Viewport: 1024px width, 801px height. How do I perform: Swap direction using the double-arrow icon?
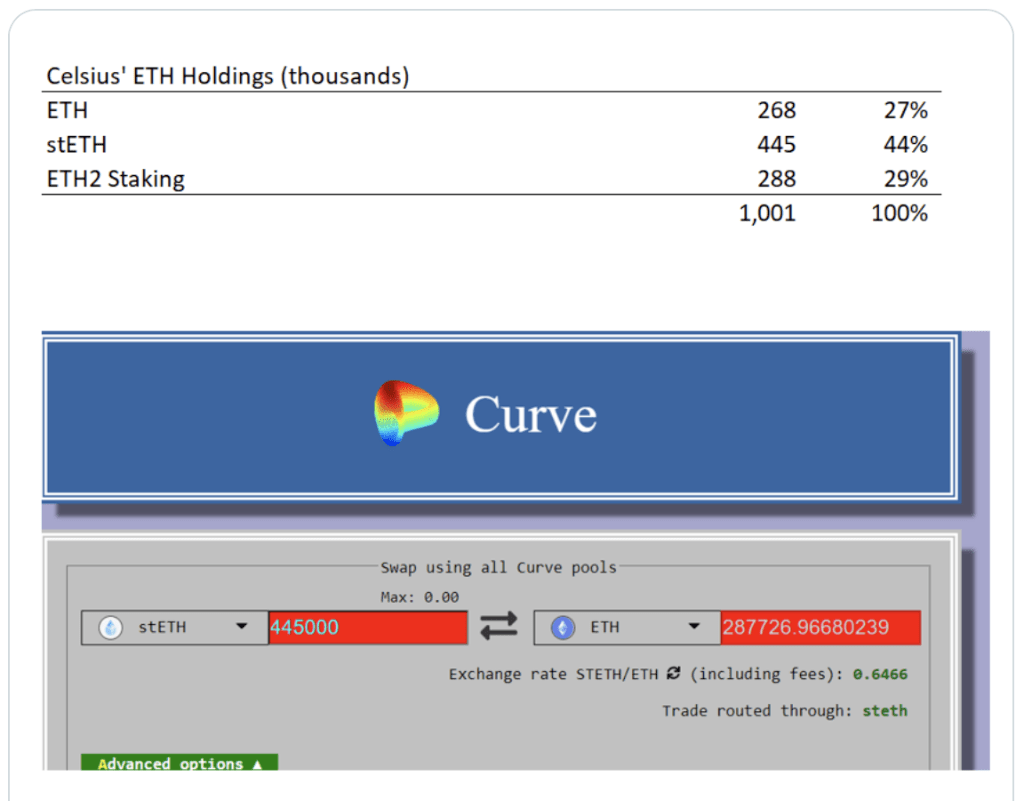tap(499, 627)
